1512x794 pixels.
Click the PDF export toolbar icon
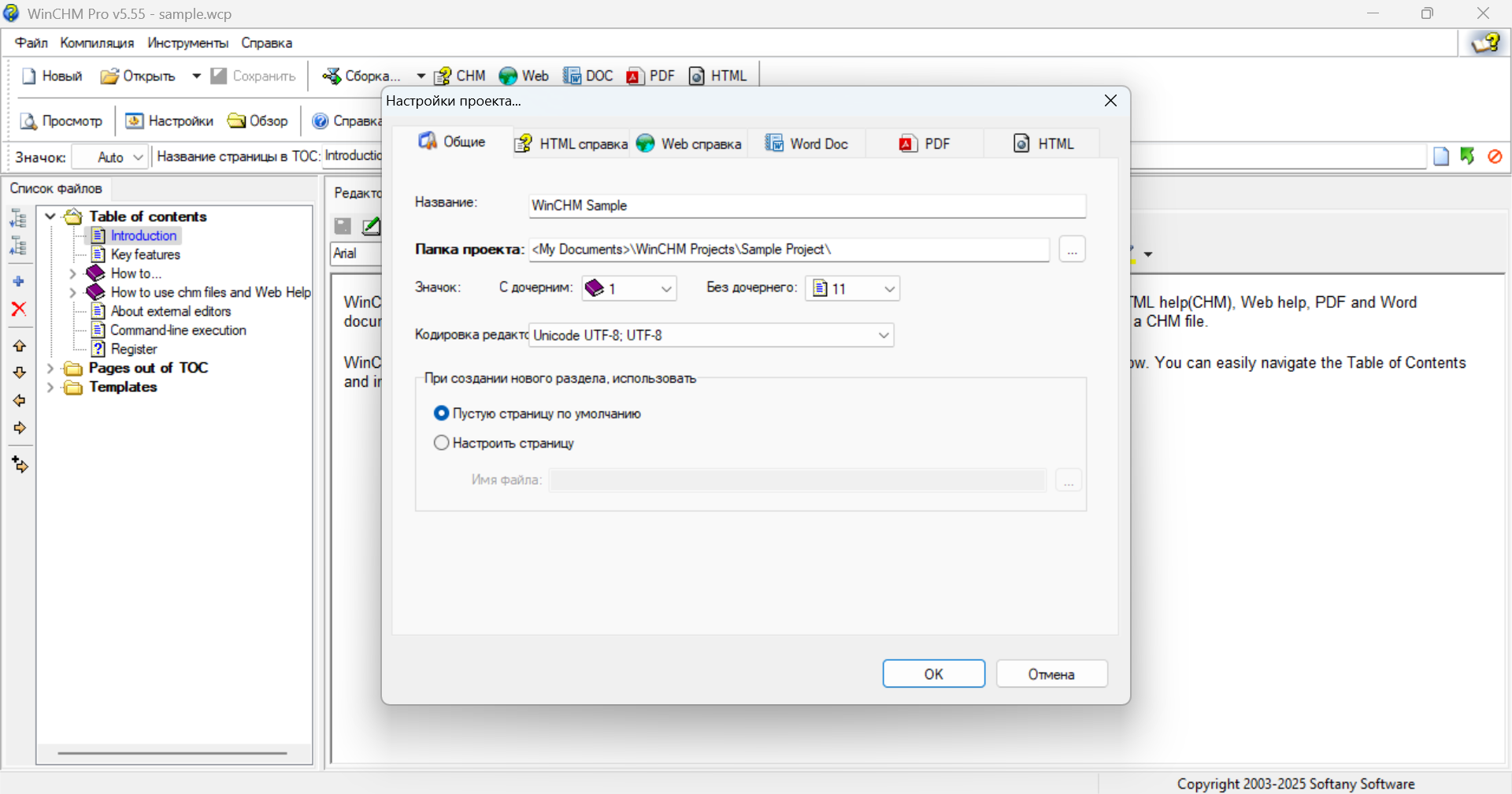click(636, 76)
